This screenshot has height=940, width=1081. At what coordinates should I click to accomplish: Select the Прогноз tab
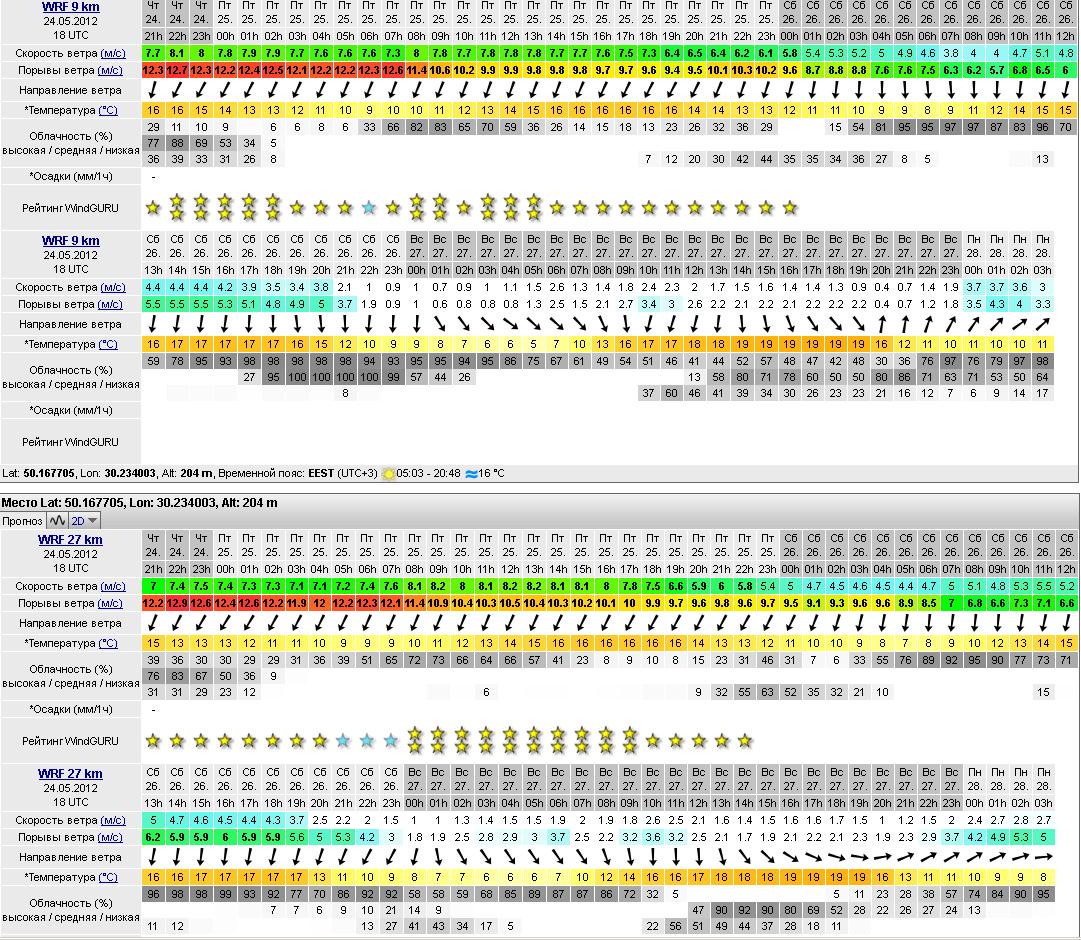pos(21,521)
